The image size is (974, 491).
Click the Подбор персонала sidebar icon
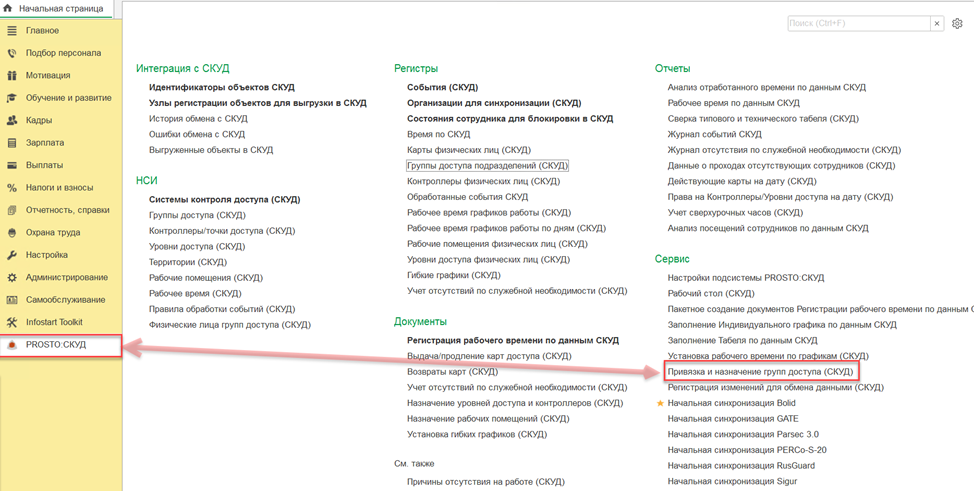click(12, 53)
